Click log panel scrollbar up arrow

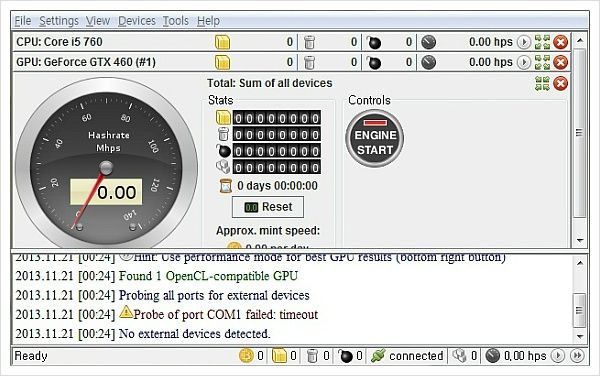point(580,263)
